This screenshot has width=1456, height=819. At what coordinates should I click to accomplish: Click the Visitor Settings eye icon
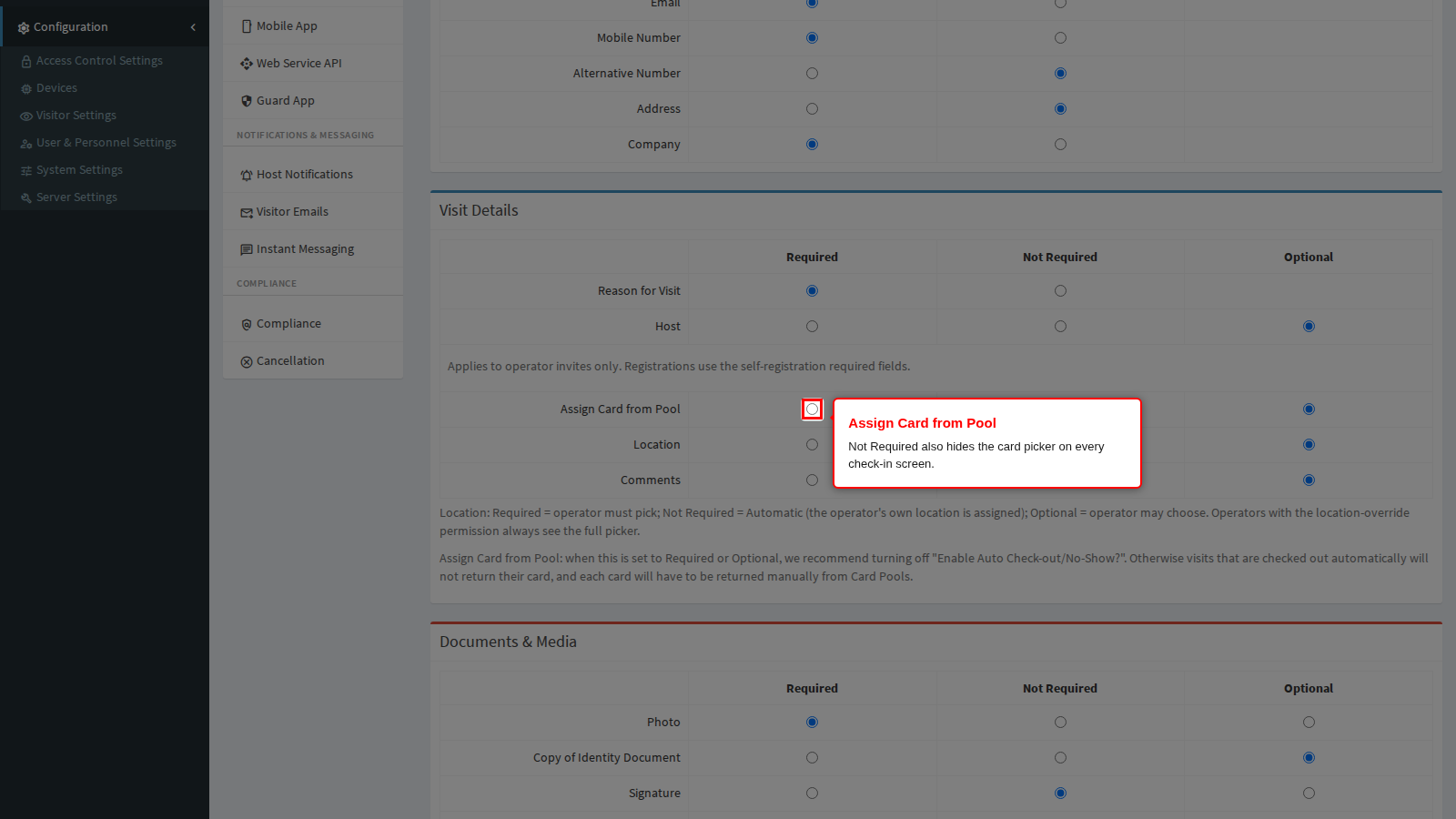[x=26, y=116]
